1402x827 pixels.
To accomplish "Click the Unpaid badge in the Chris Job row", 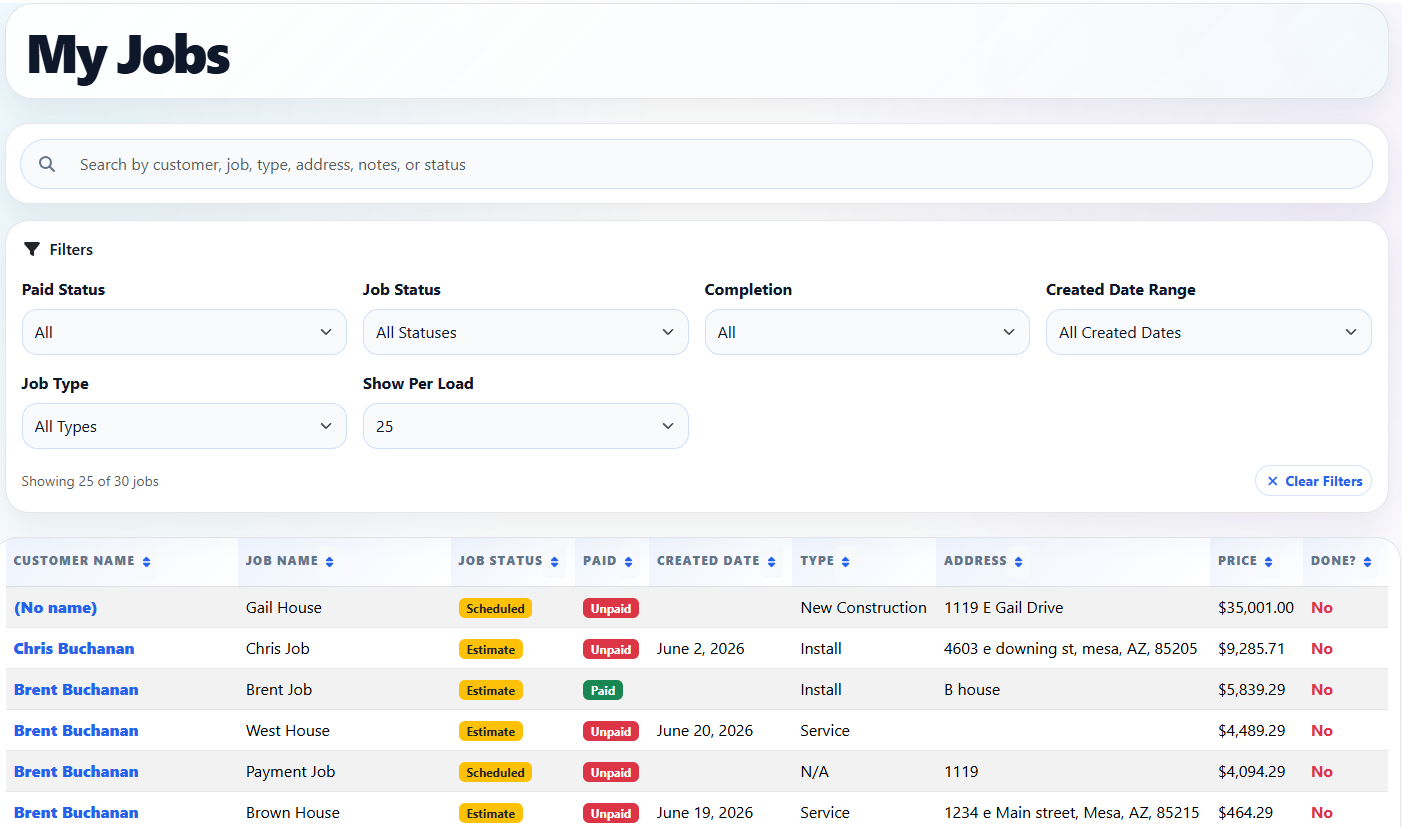I will pos(611,649).
